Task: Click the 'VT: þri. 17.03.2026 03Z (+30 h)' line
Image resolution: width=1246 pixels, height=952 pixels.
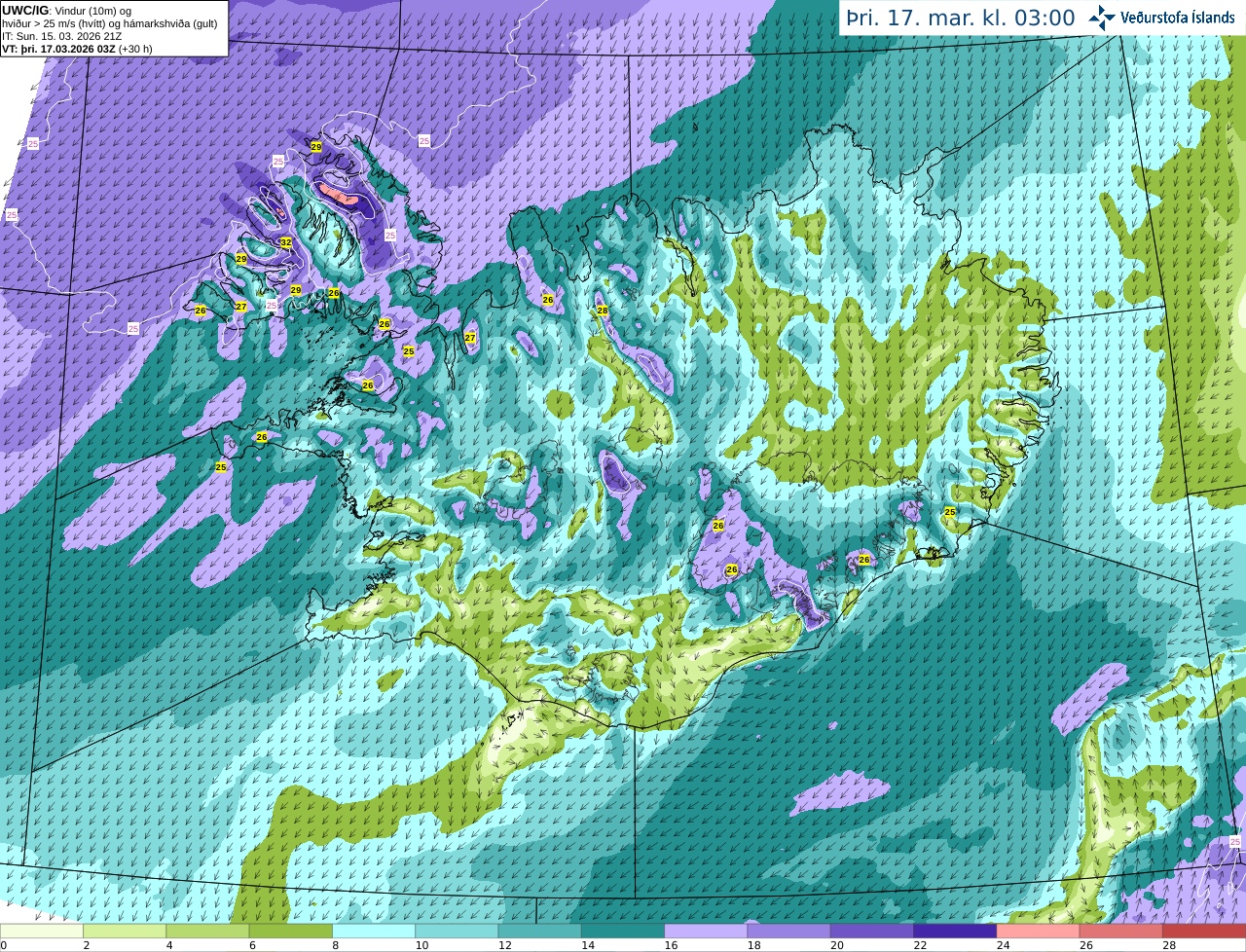Action: coord(77,49)
